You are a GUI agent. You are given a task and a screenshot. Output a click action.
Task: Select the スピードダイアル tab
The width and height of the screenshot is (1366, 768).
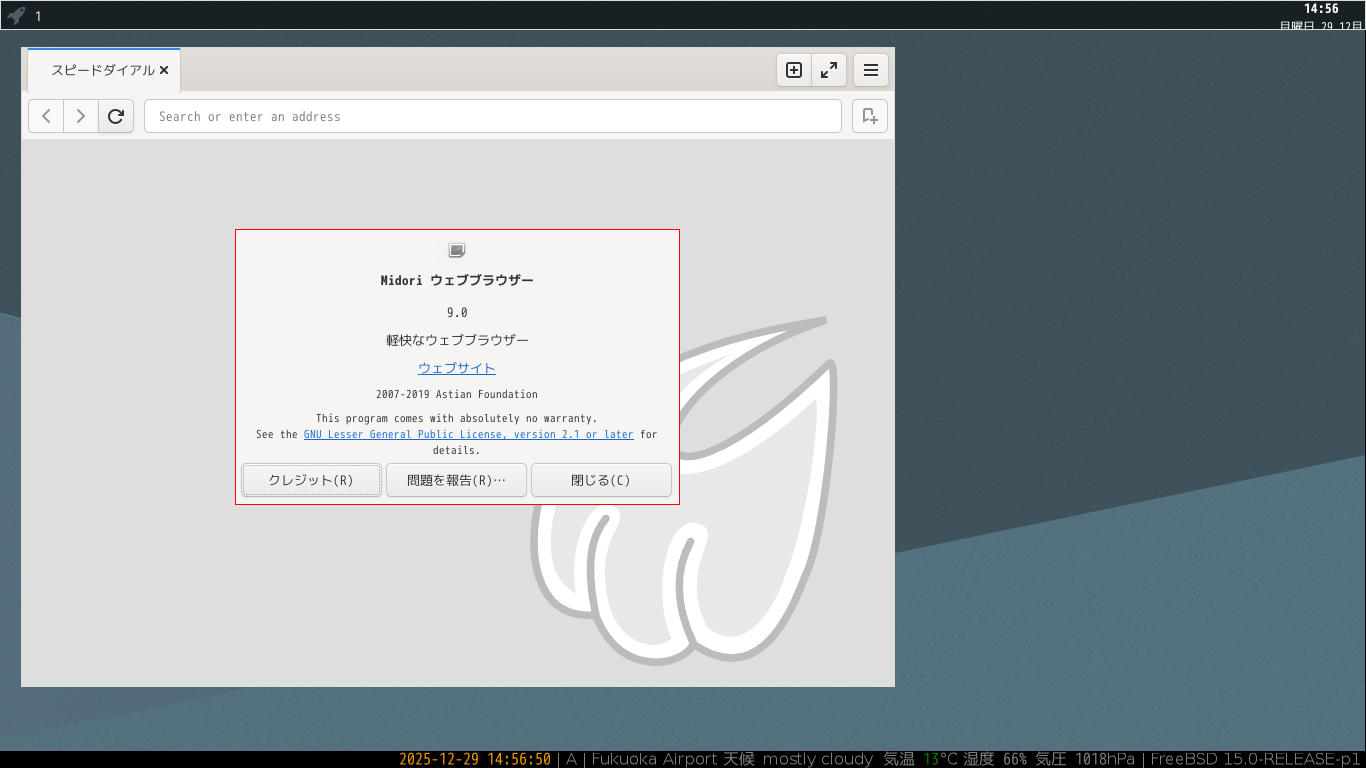[x=103, y=70]
